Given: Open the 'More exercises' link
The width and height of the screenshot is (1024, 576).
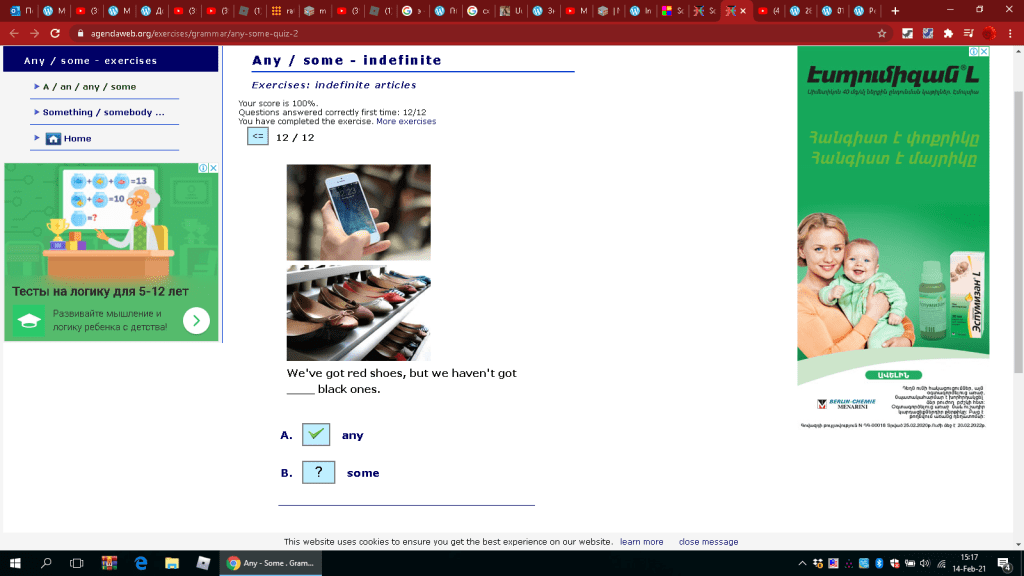Looking at the screenshot, I should pyautogui.click(x=406, y=122).
